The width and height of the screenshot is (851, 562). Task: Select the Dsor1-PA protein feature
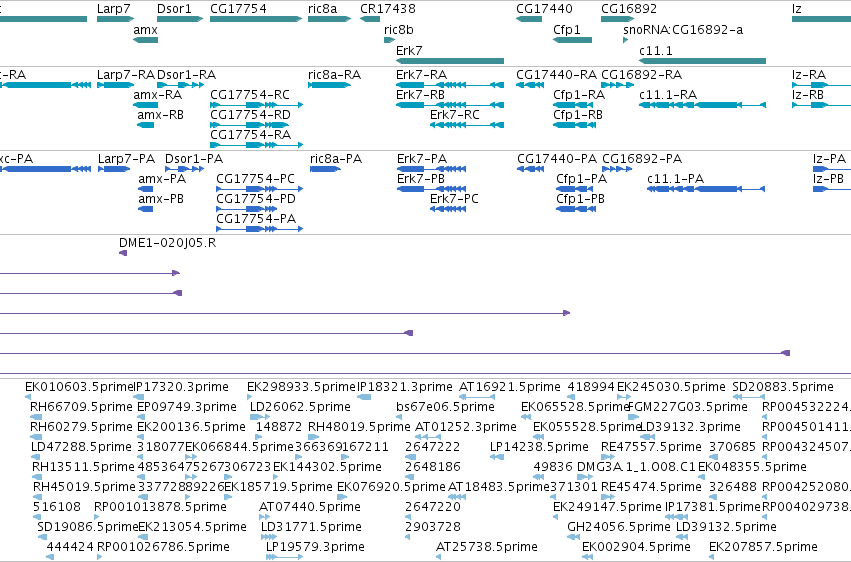185,169
